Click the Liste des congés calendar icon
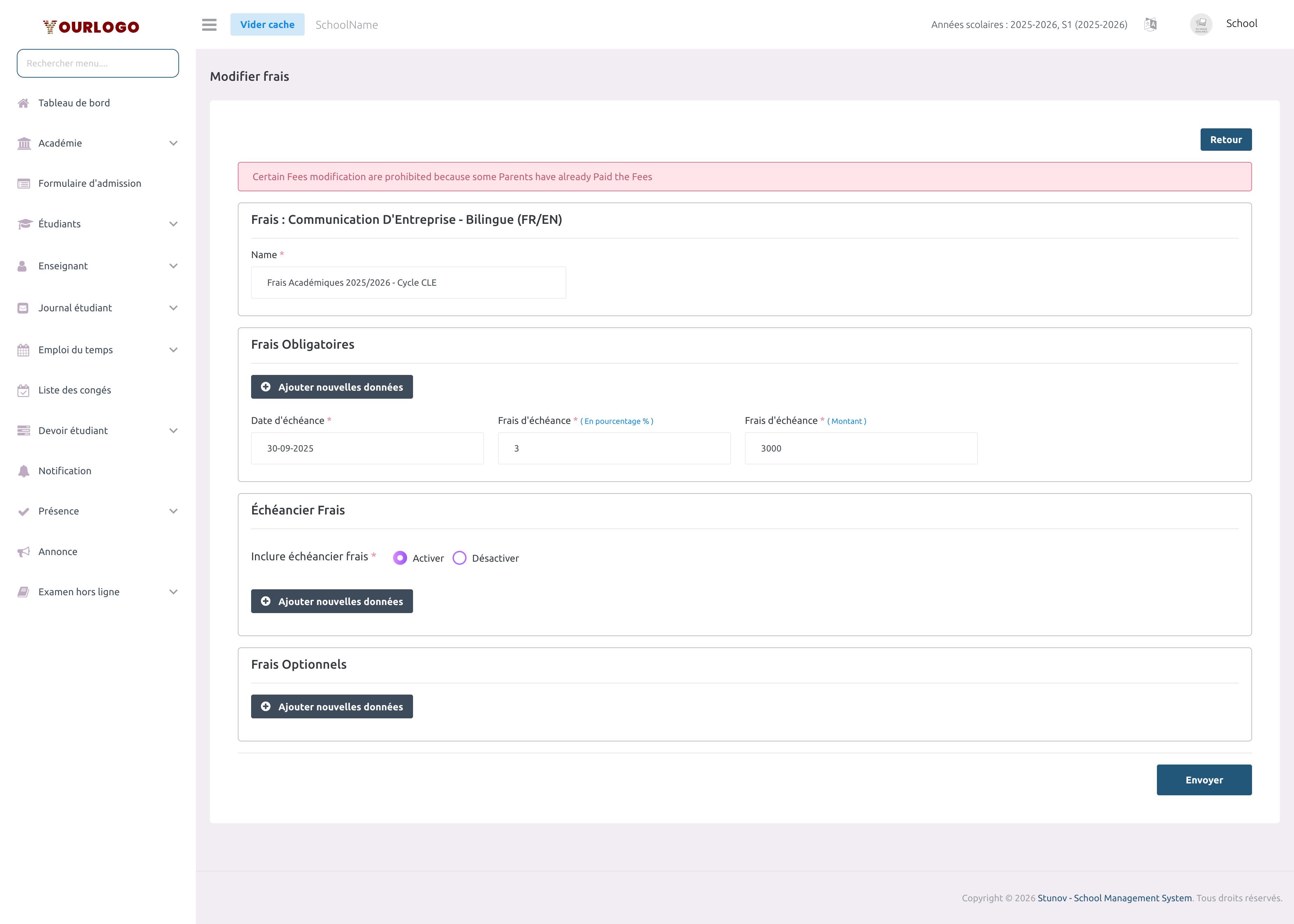1294x924 pixels. click(23, 390)
